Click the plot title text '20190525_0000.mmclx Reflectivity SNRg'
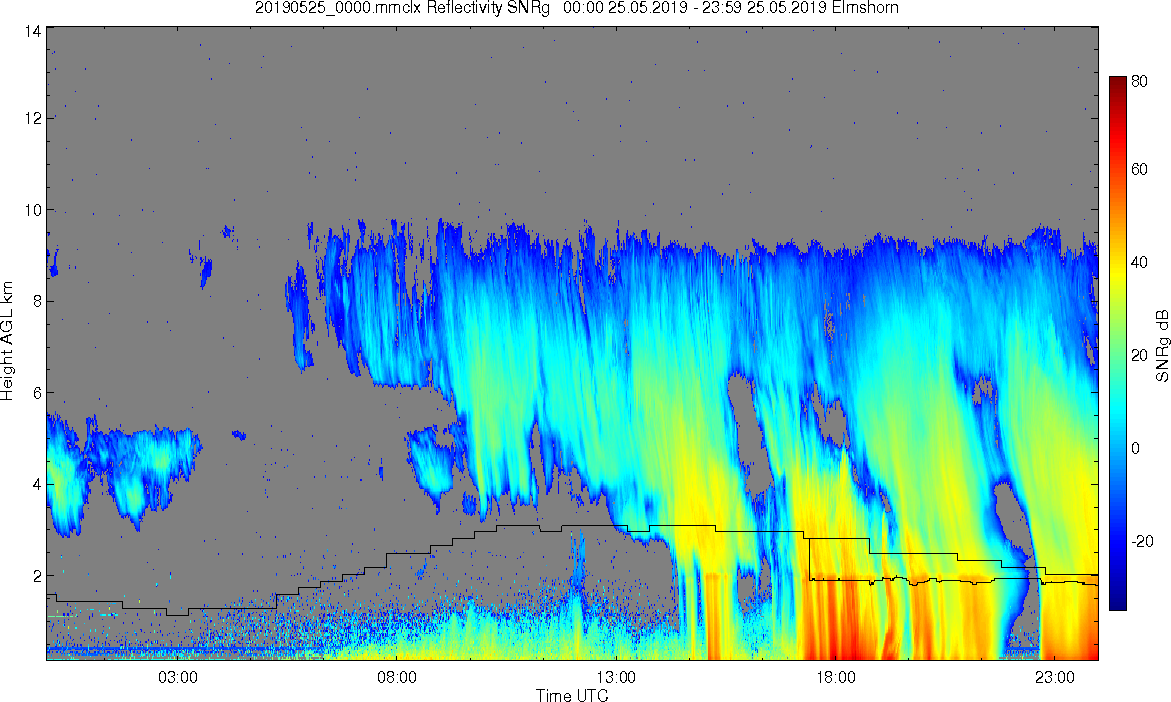 [x=402, y=8]
